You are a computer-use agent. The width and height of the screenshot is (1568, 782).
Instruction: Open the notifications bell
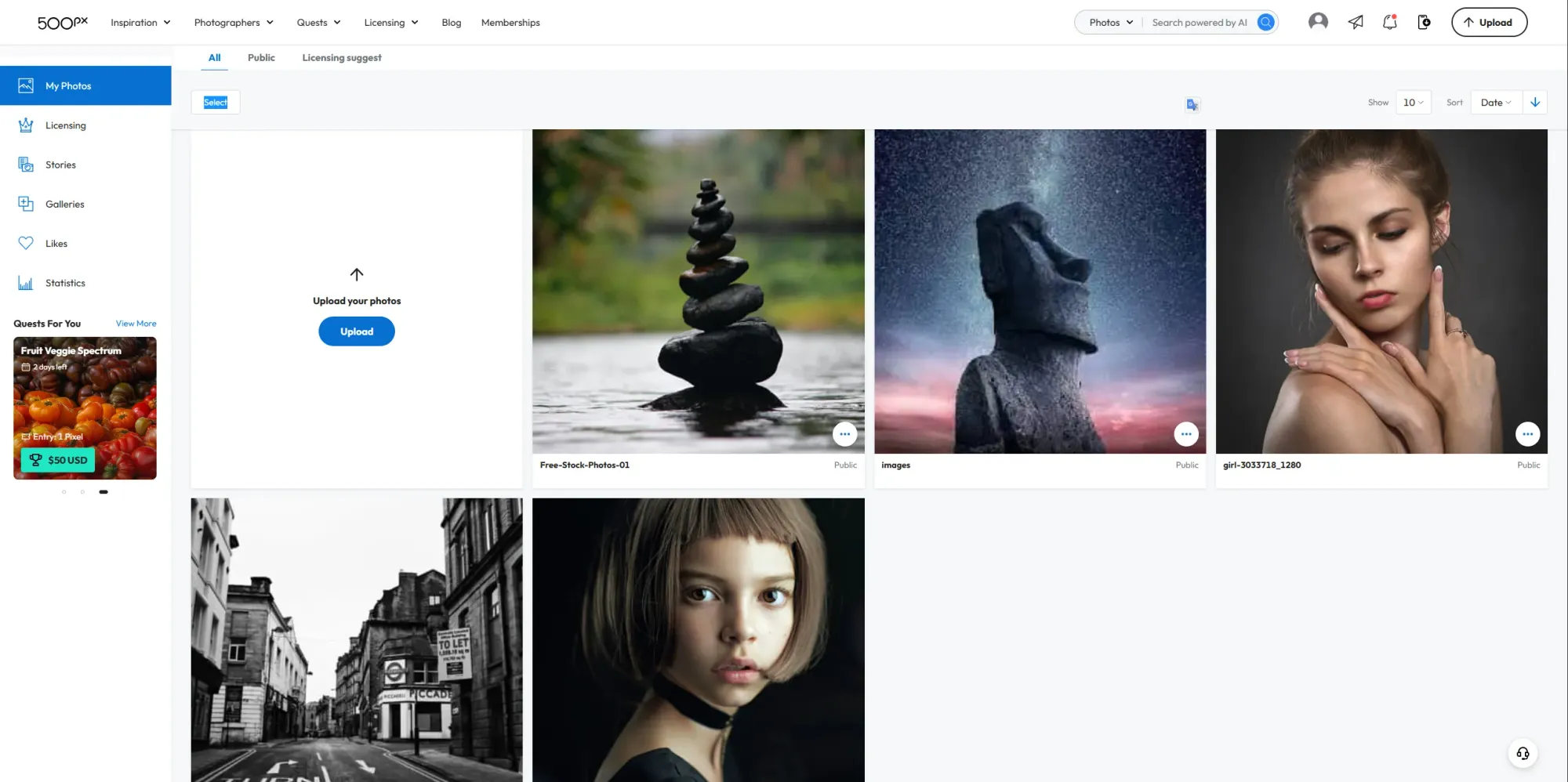coord(1389,22)
